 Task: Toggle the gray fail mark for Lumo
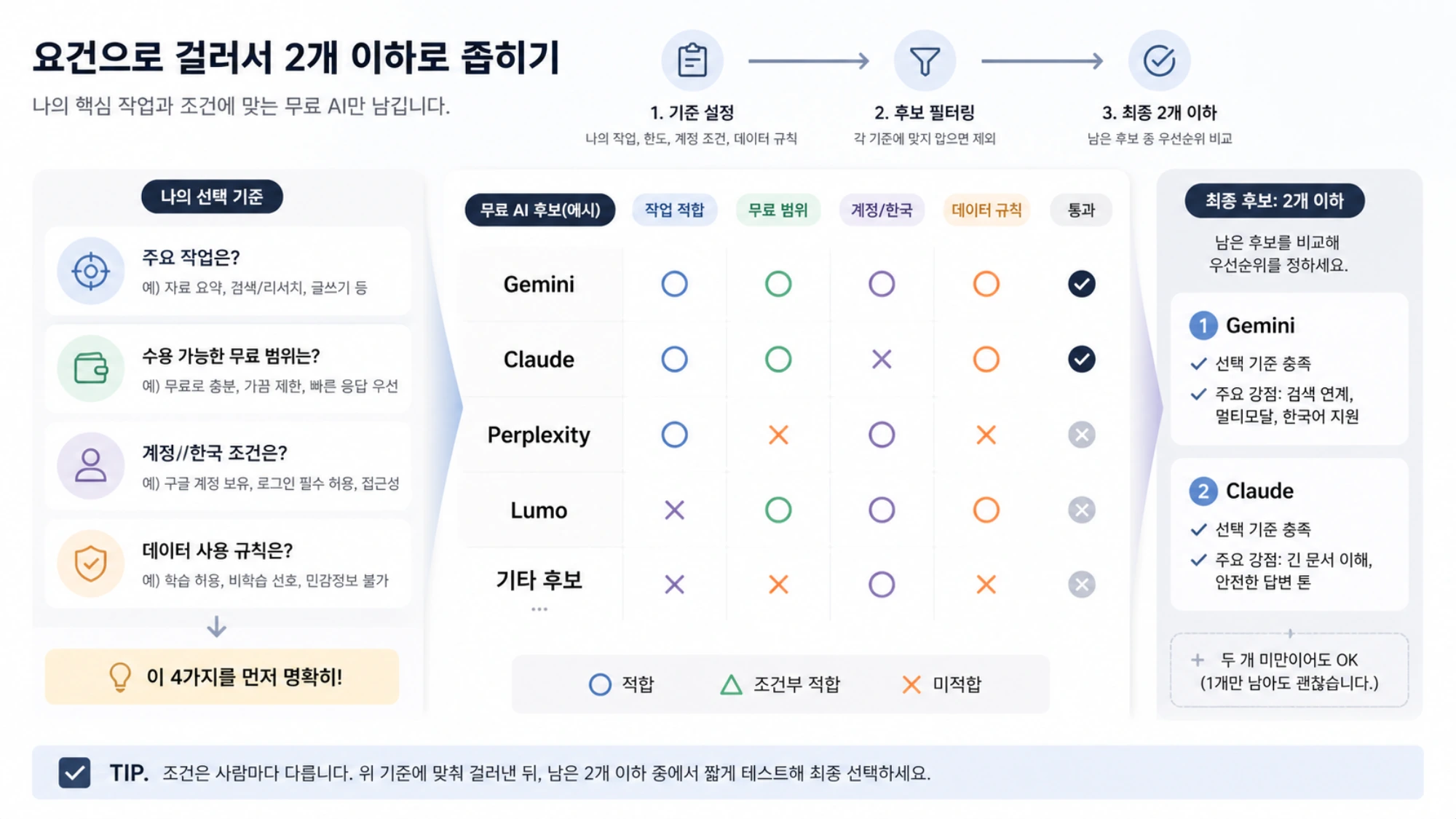click(x=1081, y=510)
